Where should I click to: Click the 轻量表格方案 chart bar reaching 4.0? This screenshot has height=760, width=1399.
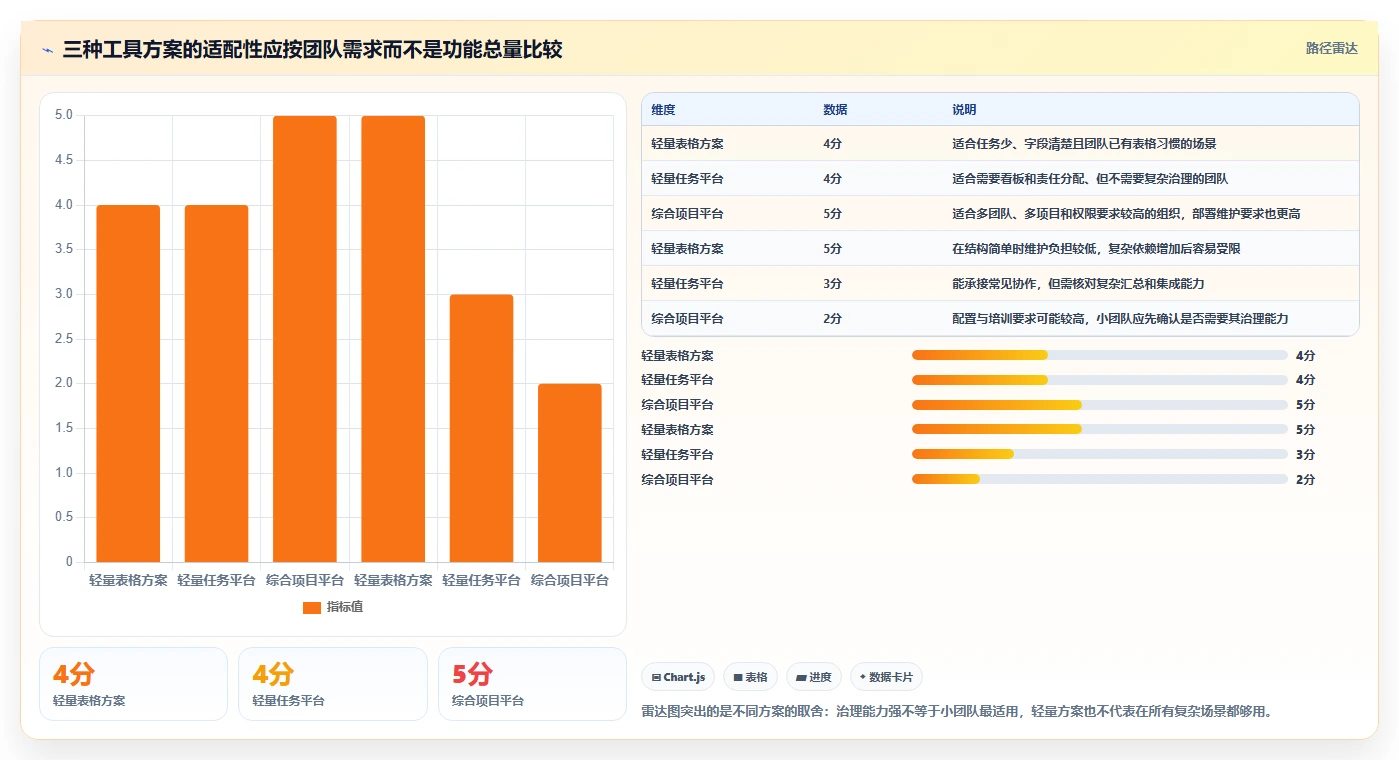click(x=128, y=384)
